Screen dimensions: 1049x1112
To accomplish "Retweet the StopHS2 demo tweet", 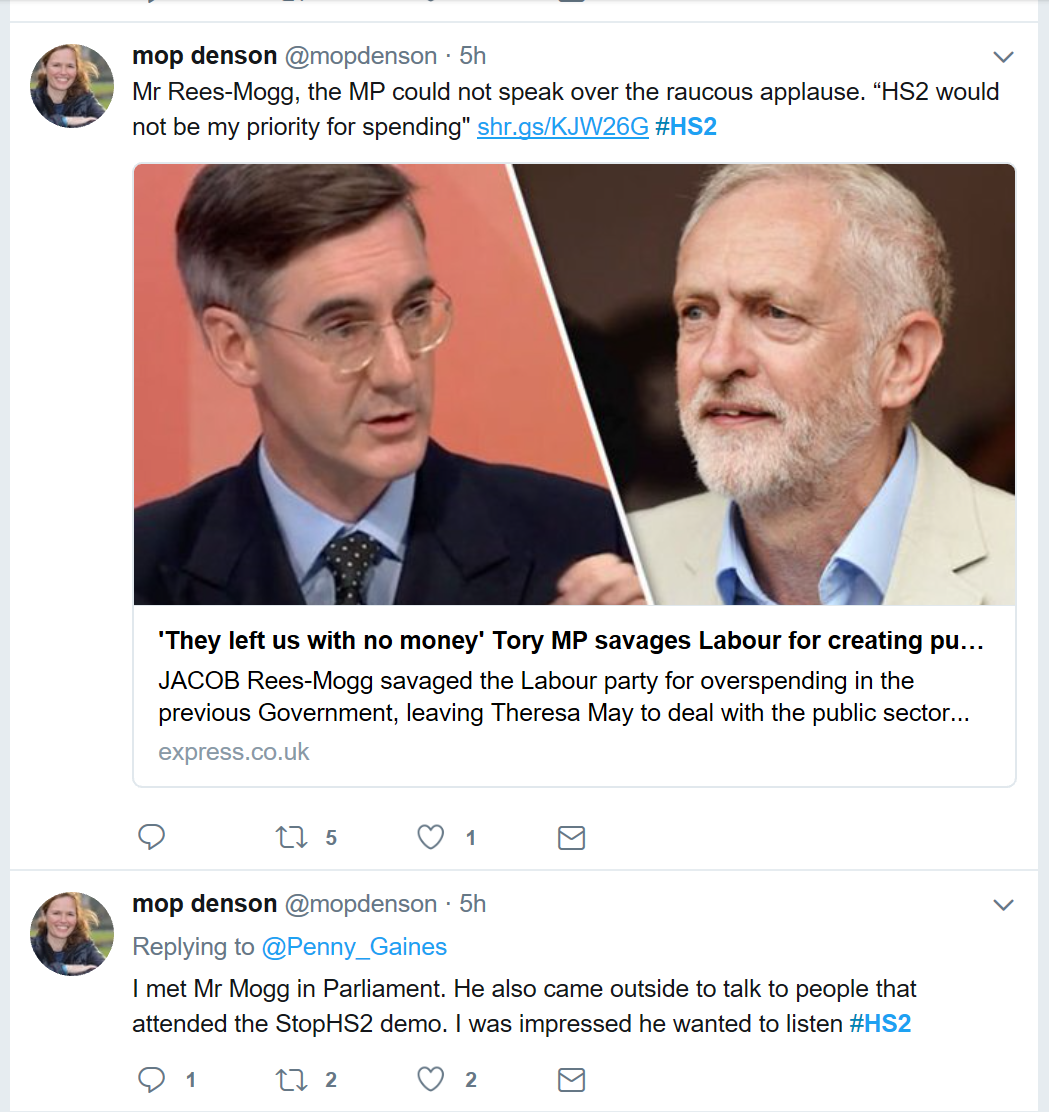I will pos(291,1080).
